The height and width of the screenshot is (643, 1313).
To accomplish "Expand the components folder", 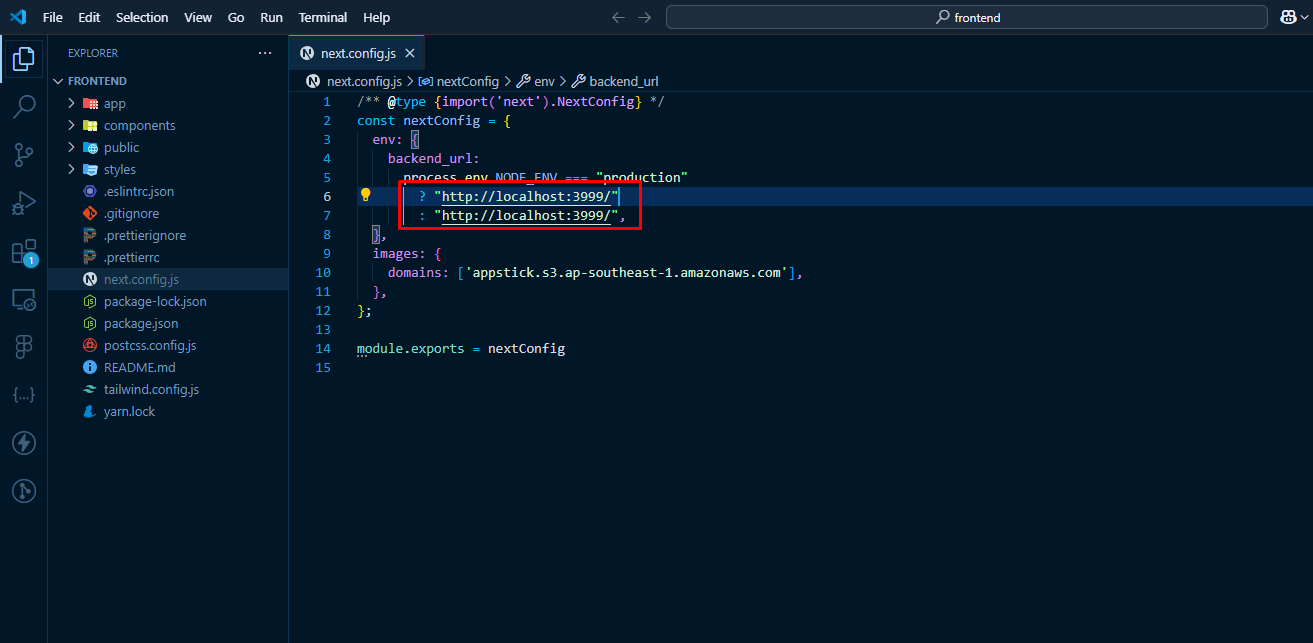I will 139,125.
